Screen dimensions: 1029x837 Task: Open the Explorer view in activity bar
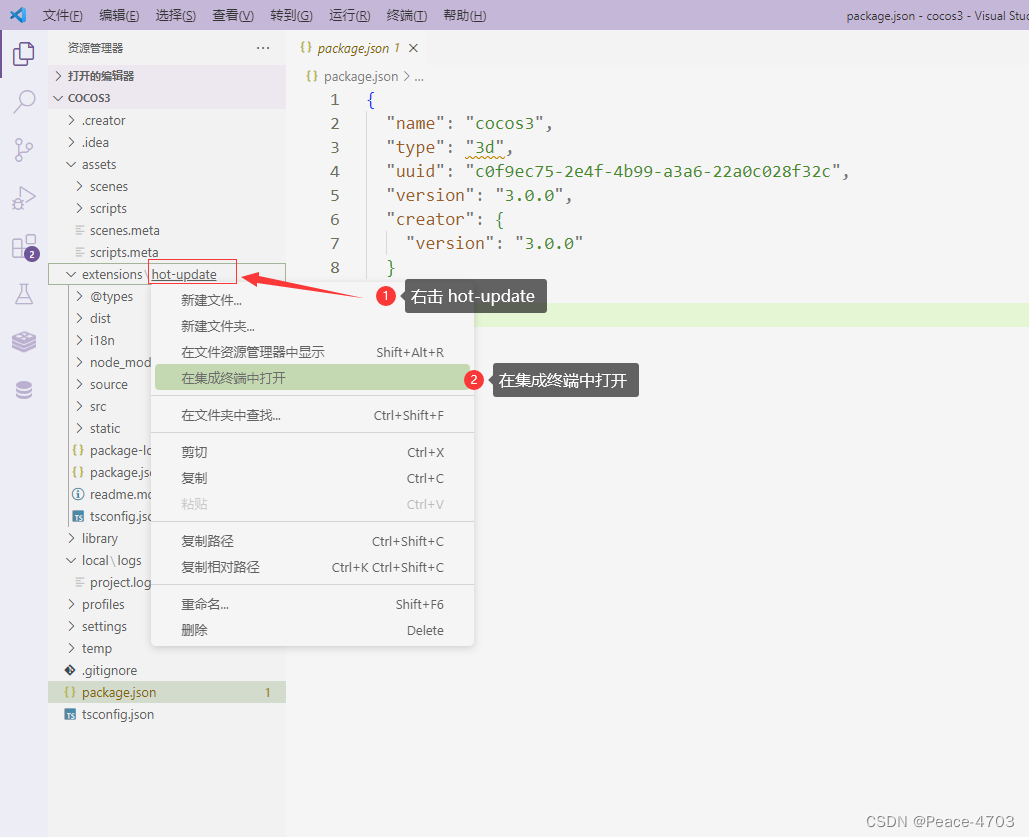[24, 54]
